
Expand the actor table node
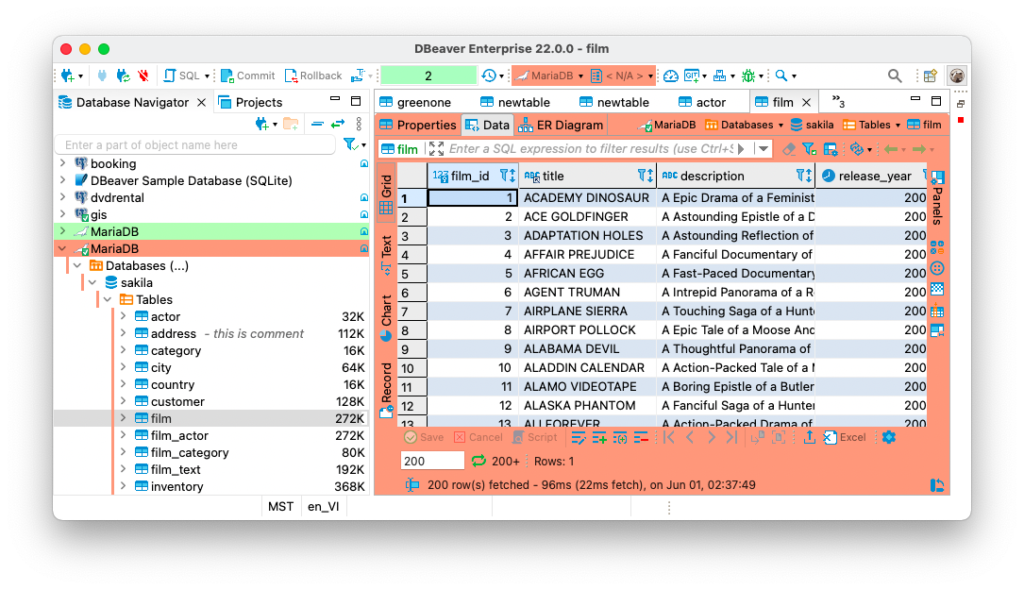(123, 317)
